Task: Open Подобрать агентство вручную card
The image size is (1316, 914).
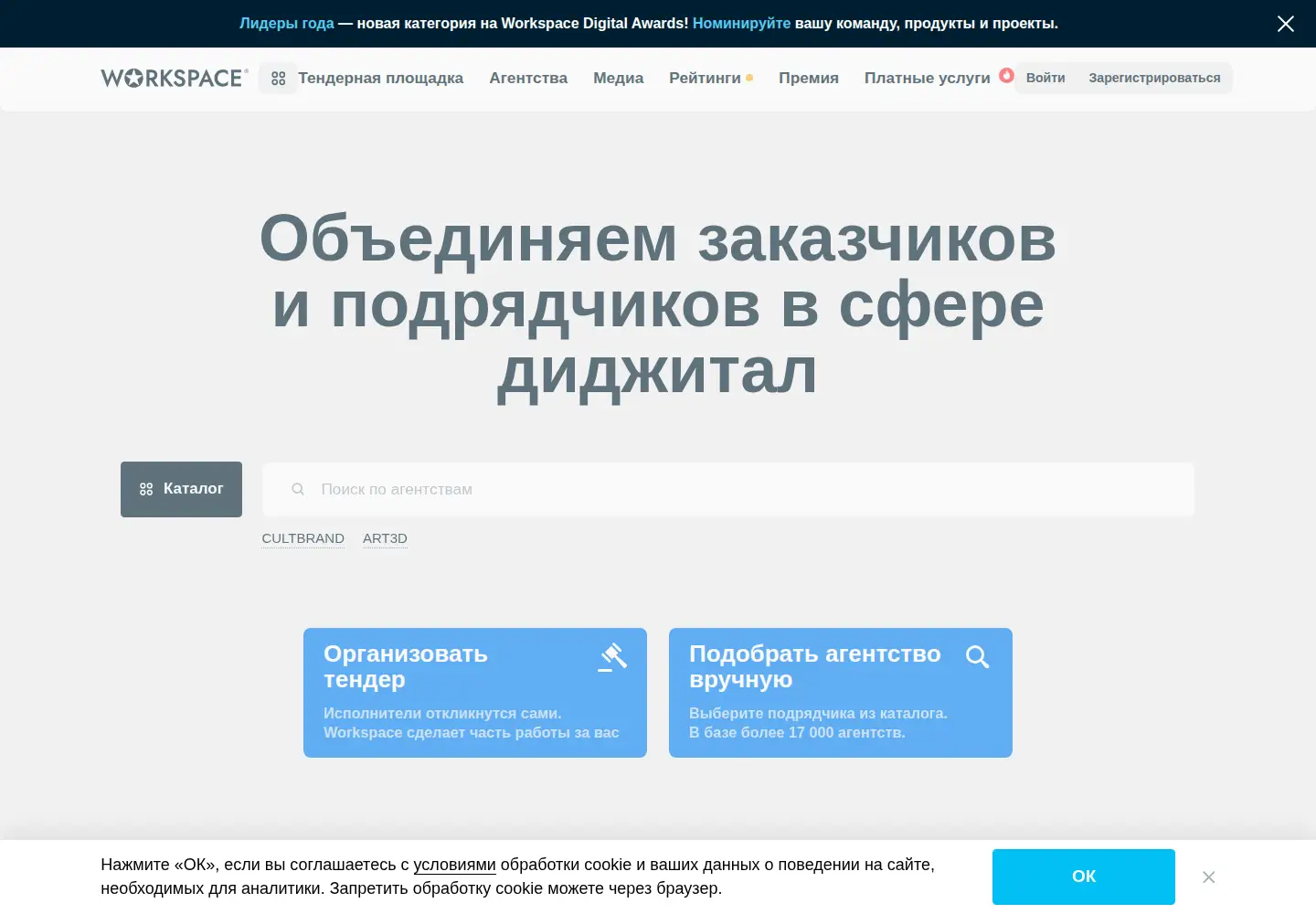Action: [841, 693]
